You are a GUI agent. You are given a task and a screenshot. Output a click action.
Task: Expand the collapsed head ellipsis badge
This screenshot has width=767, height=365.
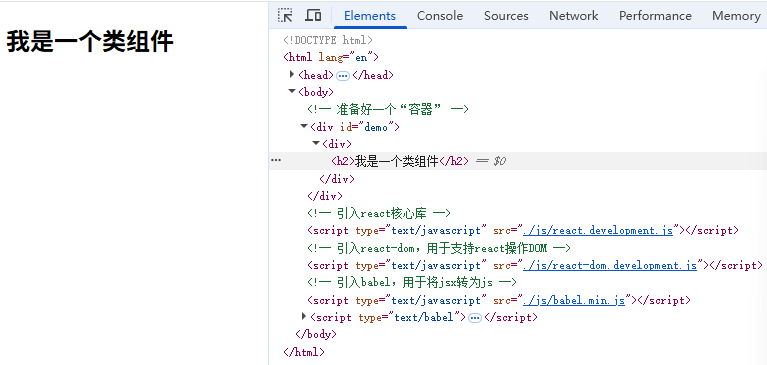point(343,76)
